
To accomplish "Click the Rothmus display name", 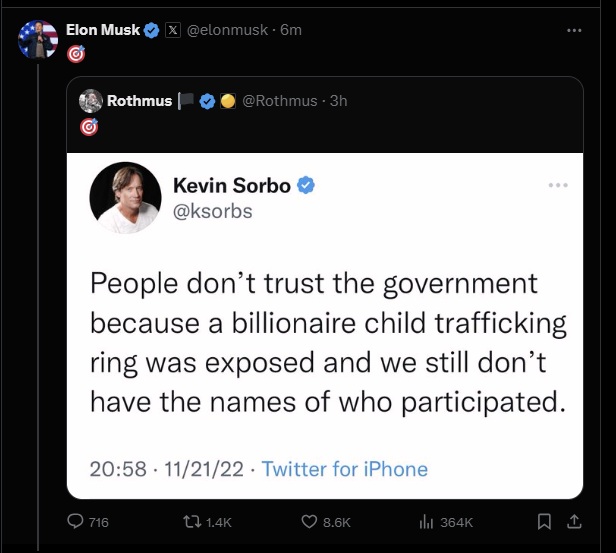I will point(140,101).
